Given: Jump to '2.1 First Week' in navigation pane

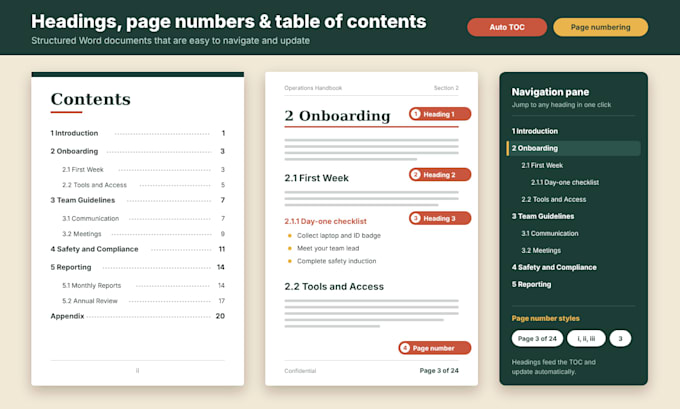Looking at the screenshot, I should [542, 165].
